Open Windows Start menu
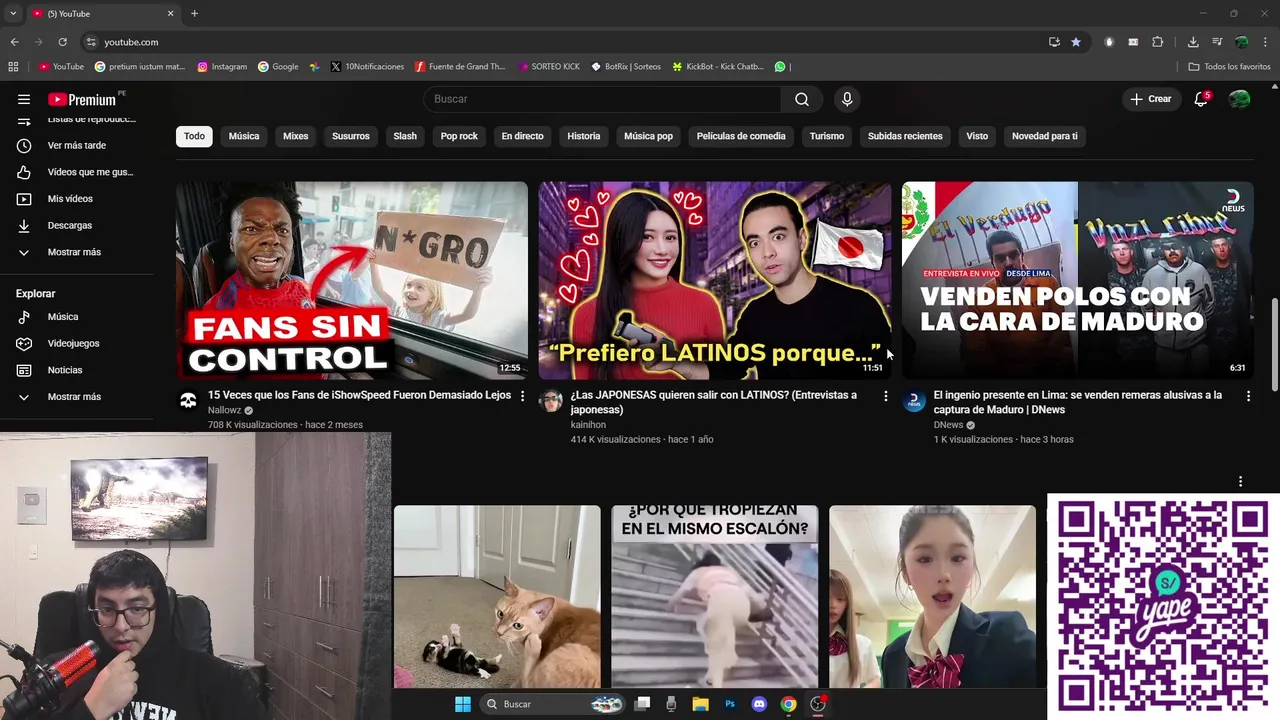 [x=463, y=704]
